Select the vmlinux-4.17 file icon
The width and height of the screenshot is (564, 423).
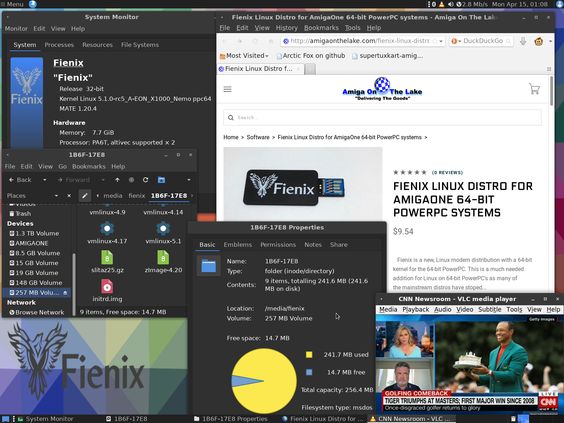point(107,228)
